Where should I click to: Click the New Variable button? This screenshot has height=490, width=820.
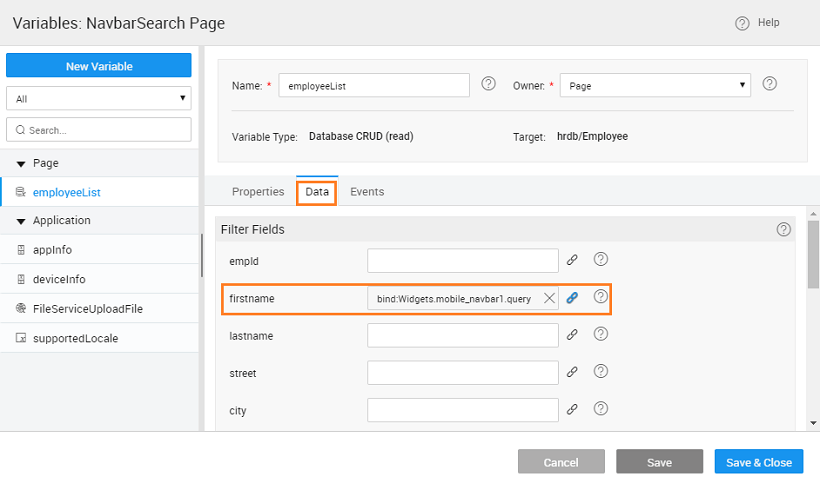98,66
